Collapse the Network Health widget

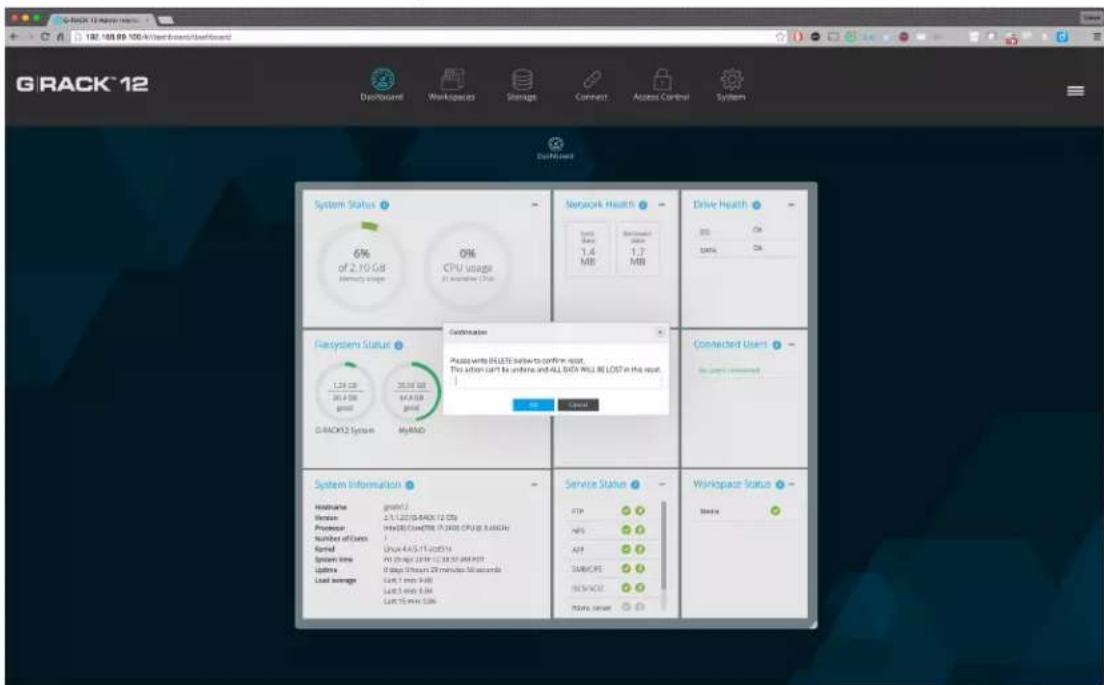coord(662,205)
